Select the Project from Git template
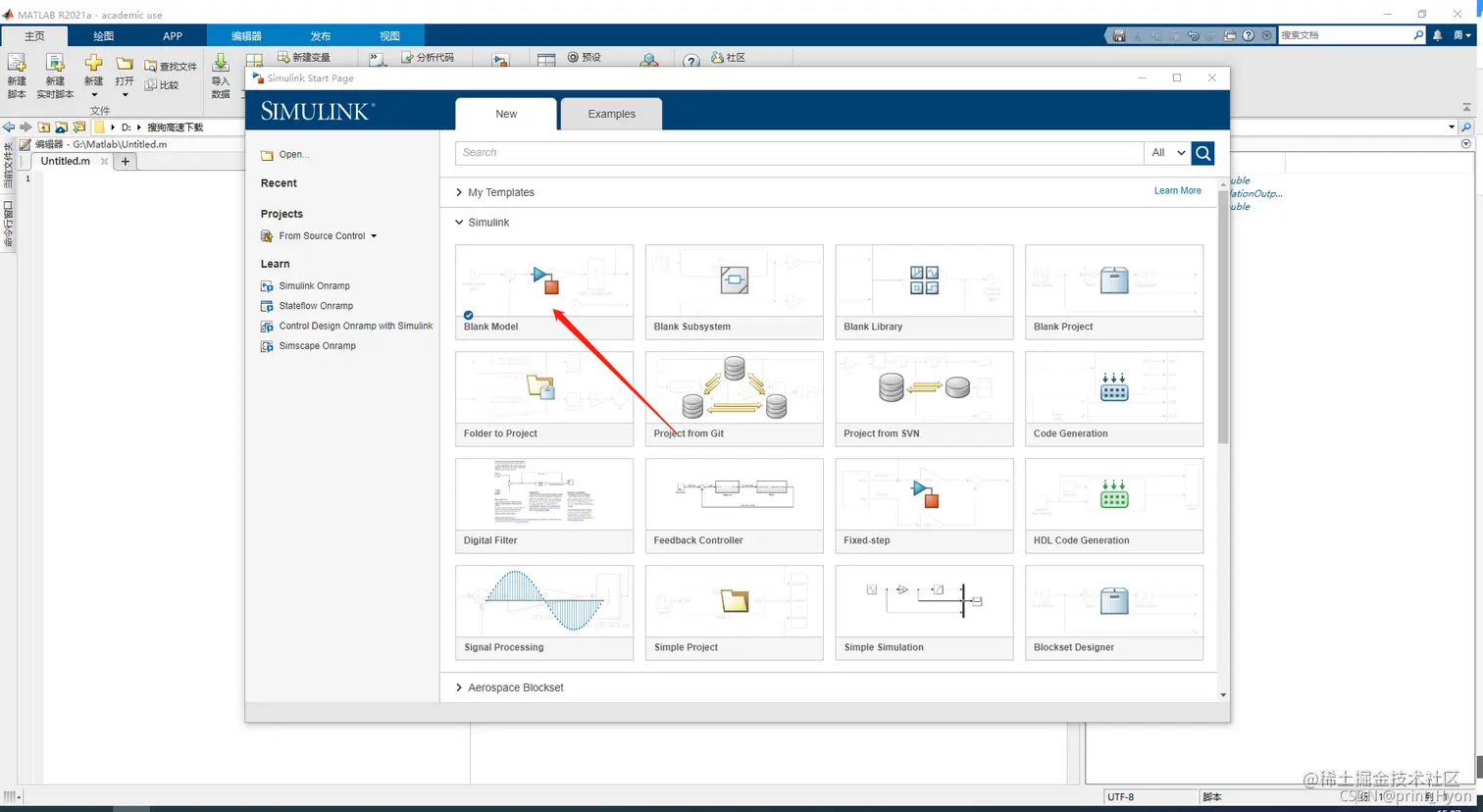The image size is (1483, 812). click(x=735, y=399)
